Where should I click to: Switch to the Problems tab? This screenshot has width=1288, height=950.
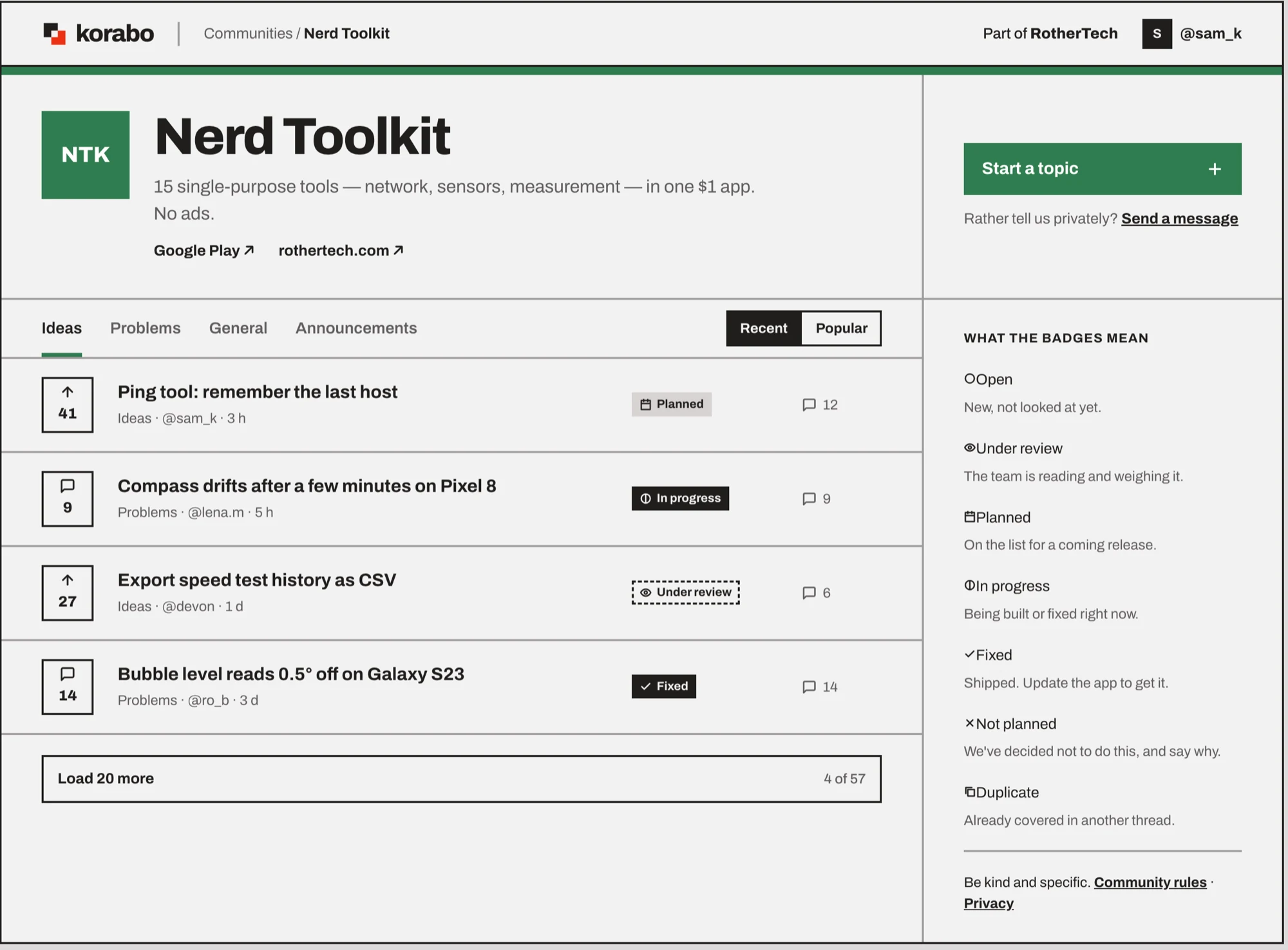(x=146, y=328)
